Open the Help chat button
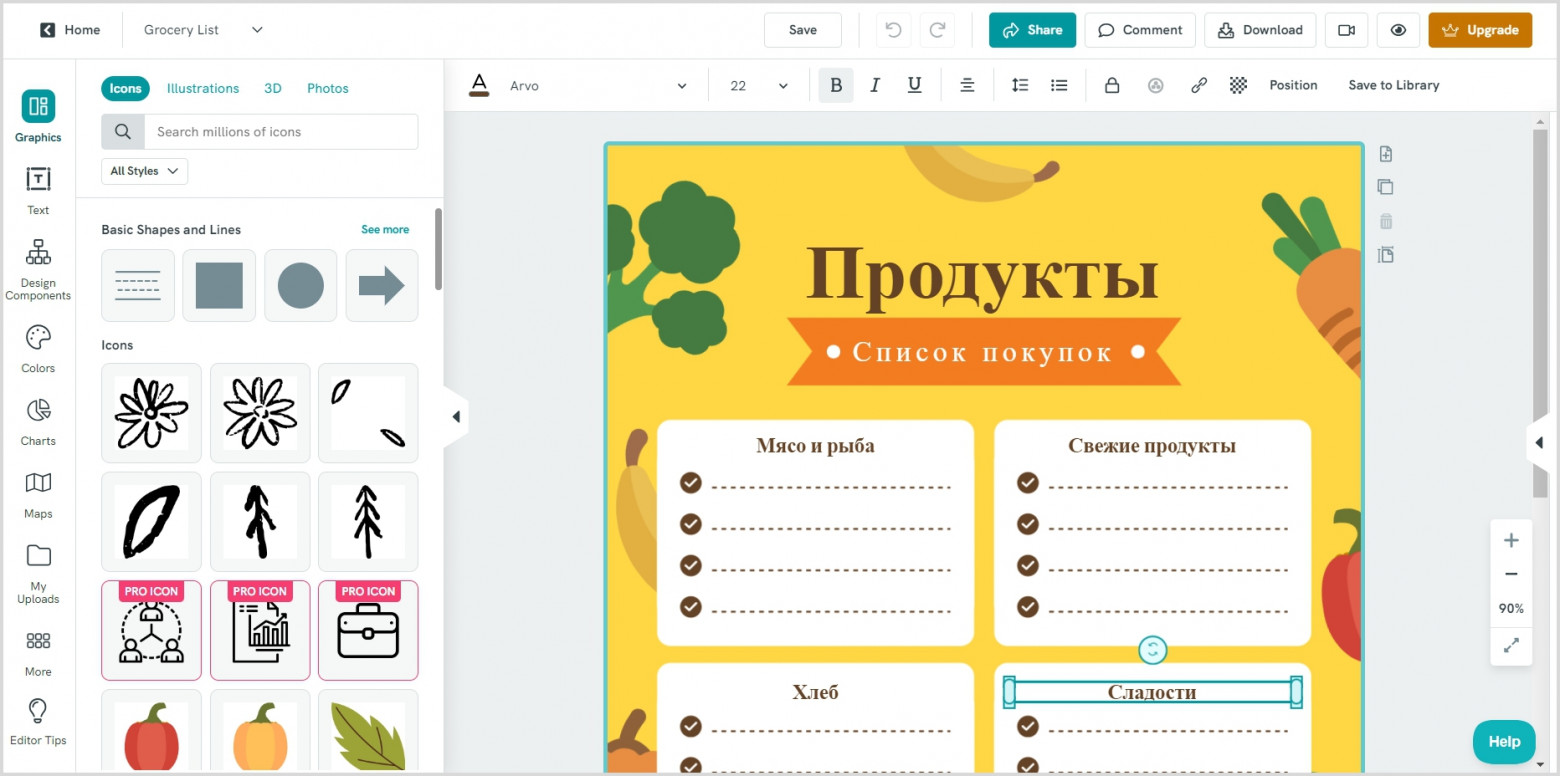 (x=1504, y=741)
